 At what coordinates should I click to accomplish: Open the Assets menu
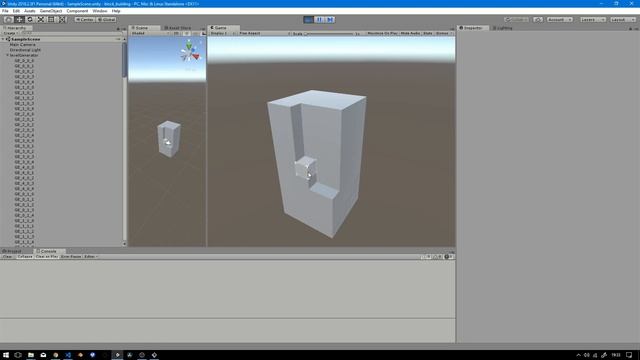click(30, 11)
